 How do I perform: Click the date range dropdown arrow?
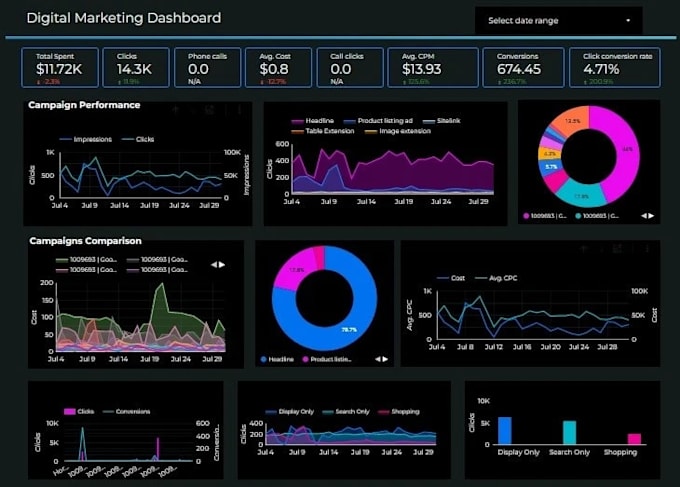coord(628,20)
